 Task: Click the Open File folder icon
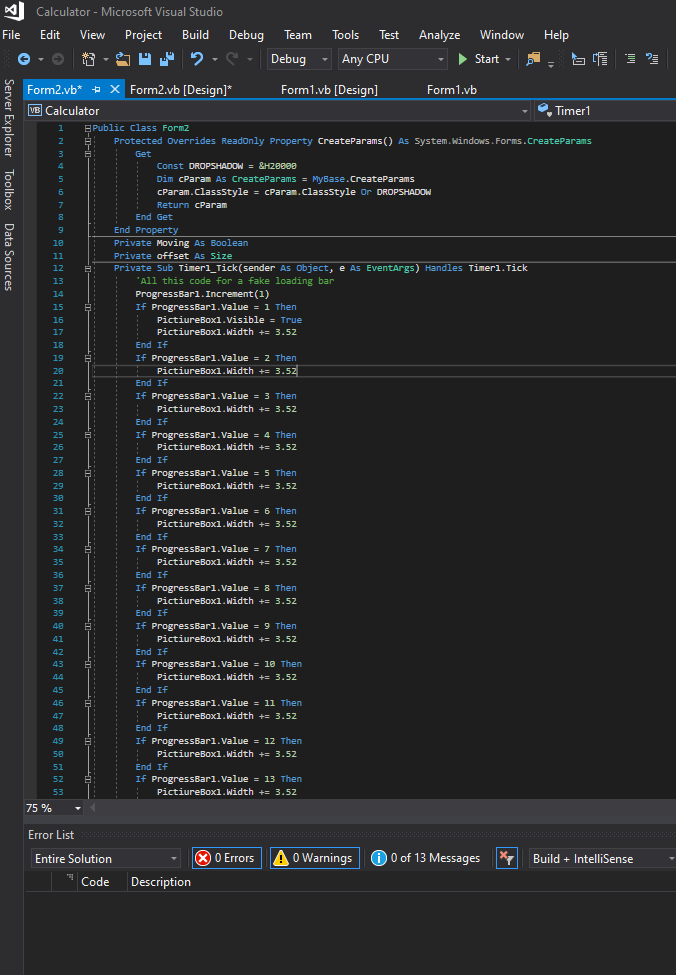click(x=123, y=59)
